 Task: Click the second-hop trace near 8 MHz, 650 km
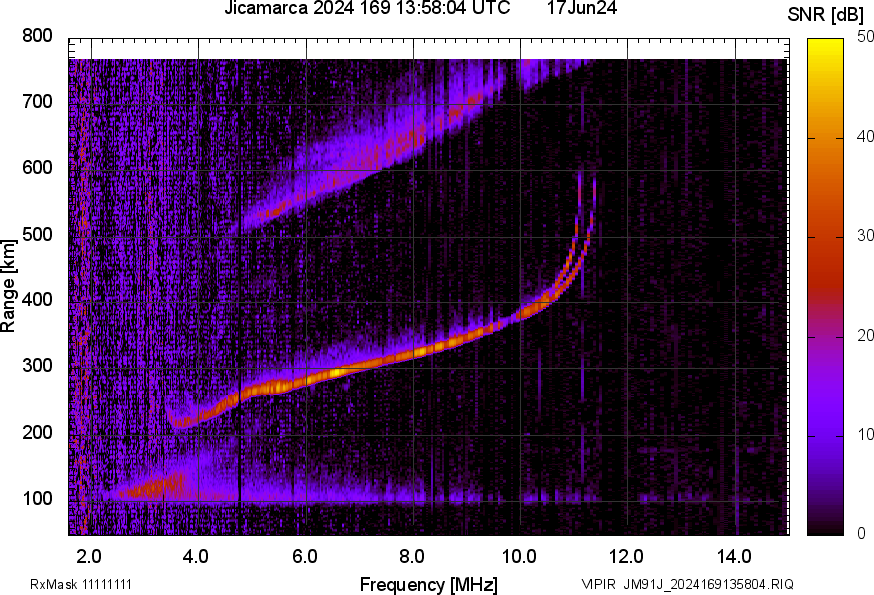(415, 137)
